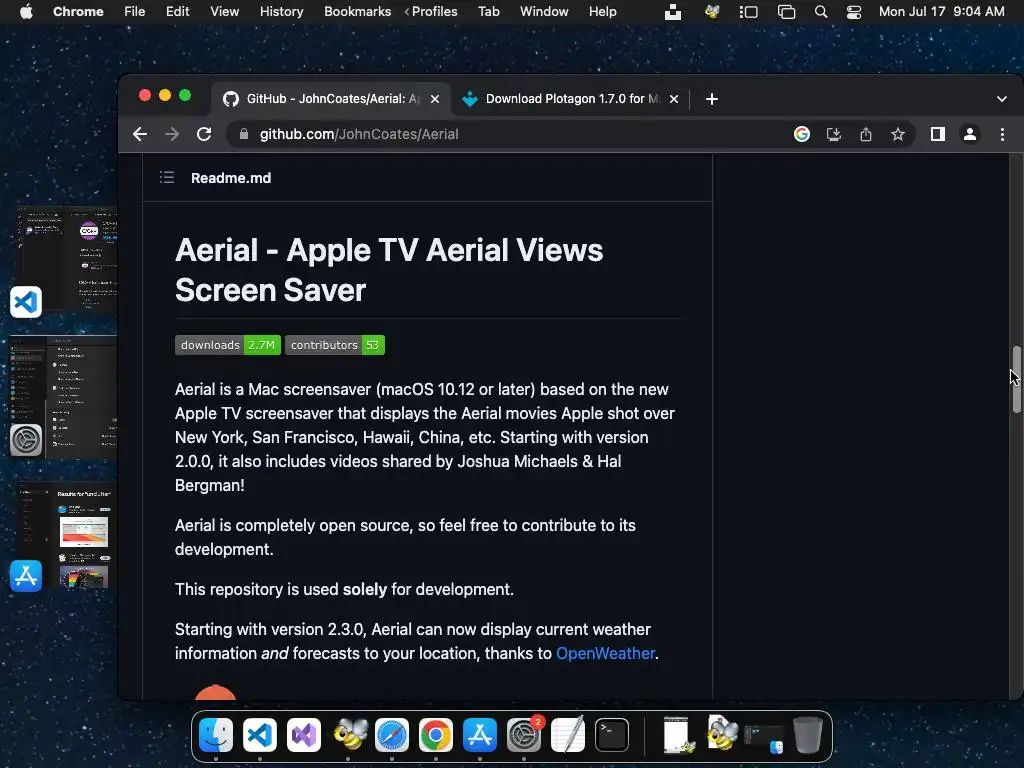
Task: Switch to System Settings window in Stage Manager
Action: pyautogui.click(x=64, y=397)
